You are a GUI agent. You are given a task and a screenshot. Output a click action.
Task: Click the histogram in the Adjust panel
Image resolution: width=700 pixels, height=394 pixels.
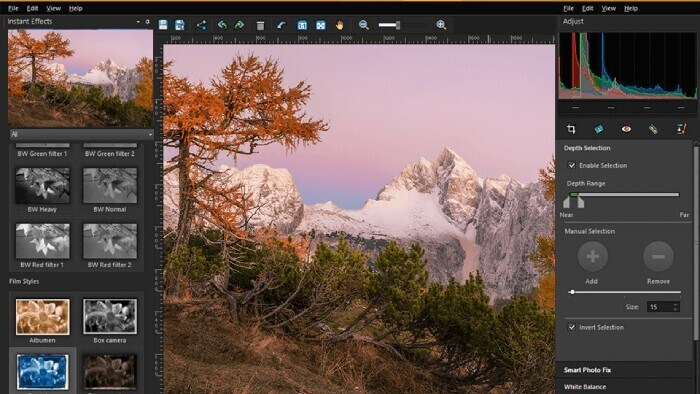pyautogui.click(x=627, y=66)
